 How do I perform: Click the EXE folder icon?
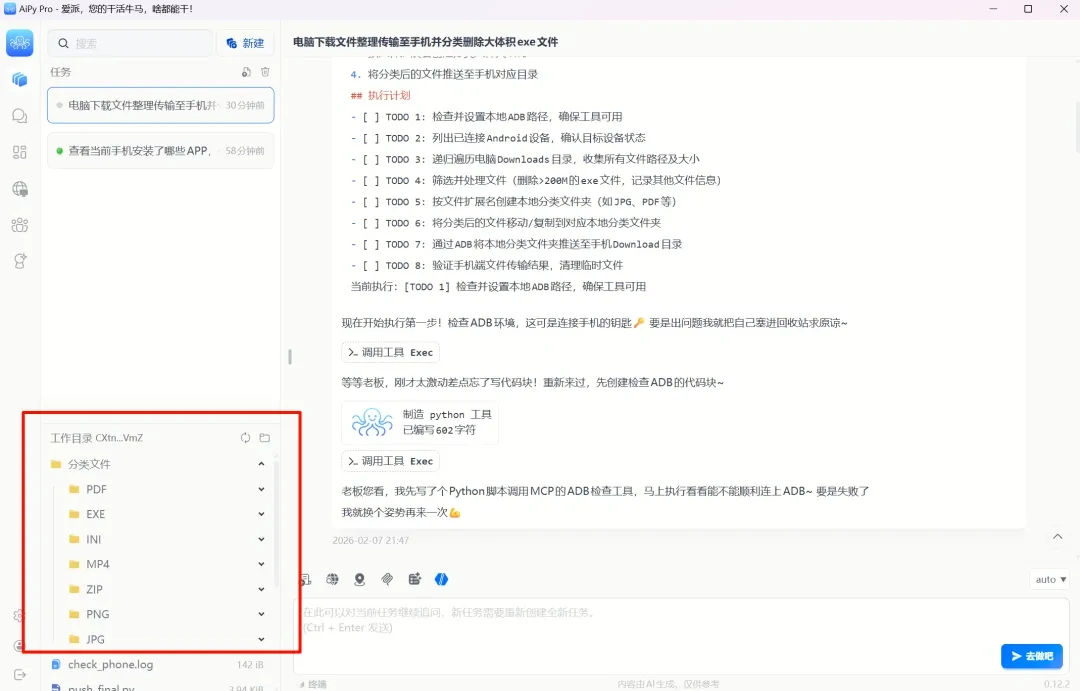74,514
